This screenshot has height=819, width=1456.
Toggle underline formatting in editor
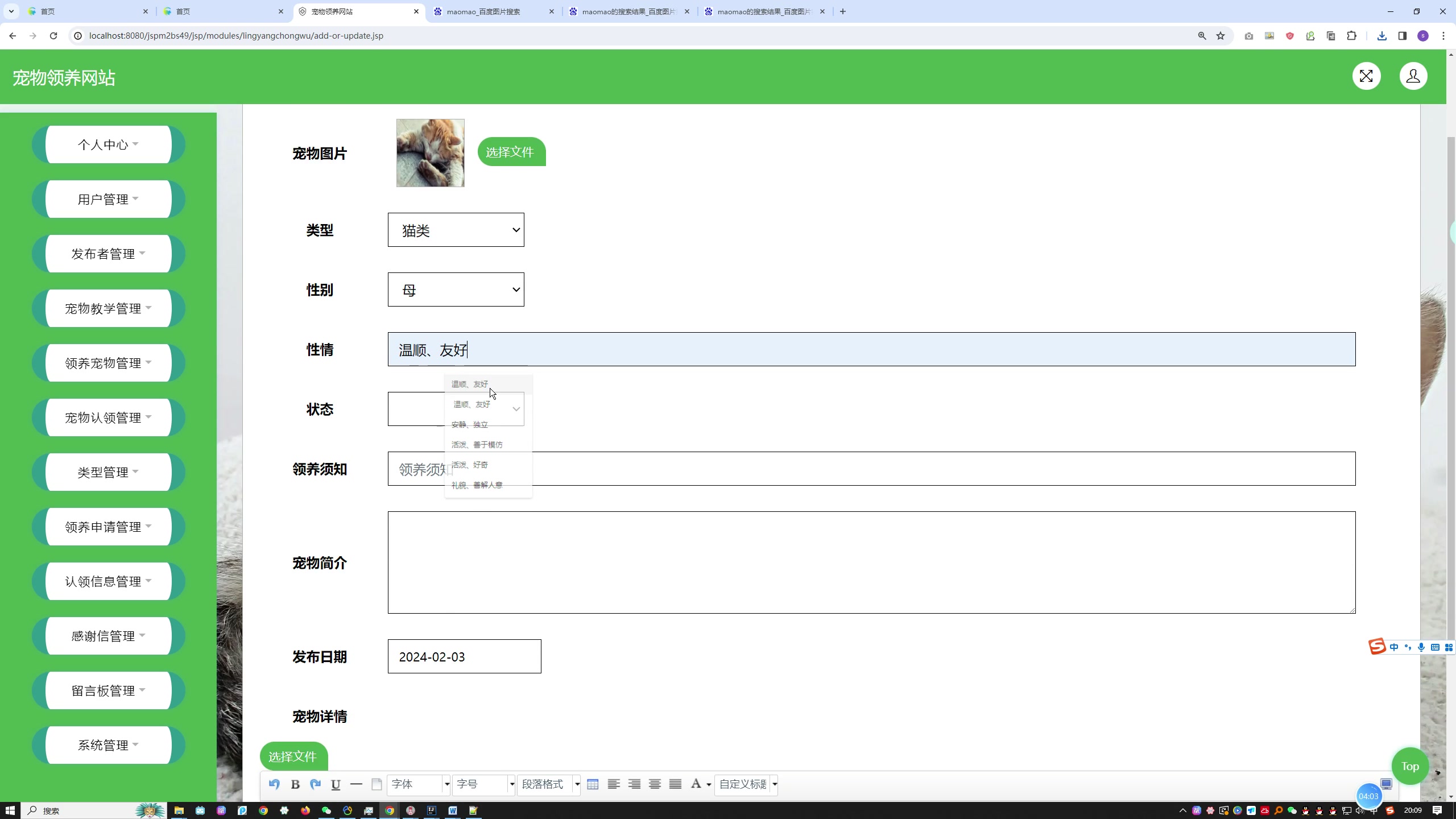pos(335,784)
